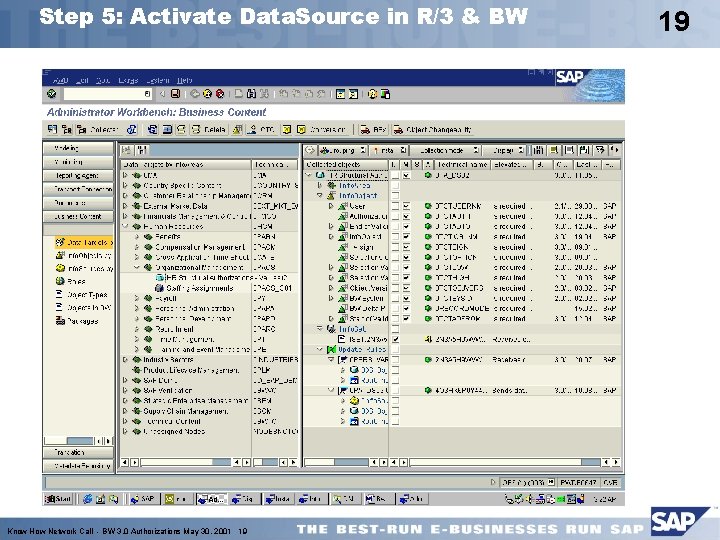
Task: Select the Staffing Assignments InfoCube row
Action: coord(209,288)
